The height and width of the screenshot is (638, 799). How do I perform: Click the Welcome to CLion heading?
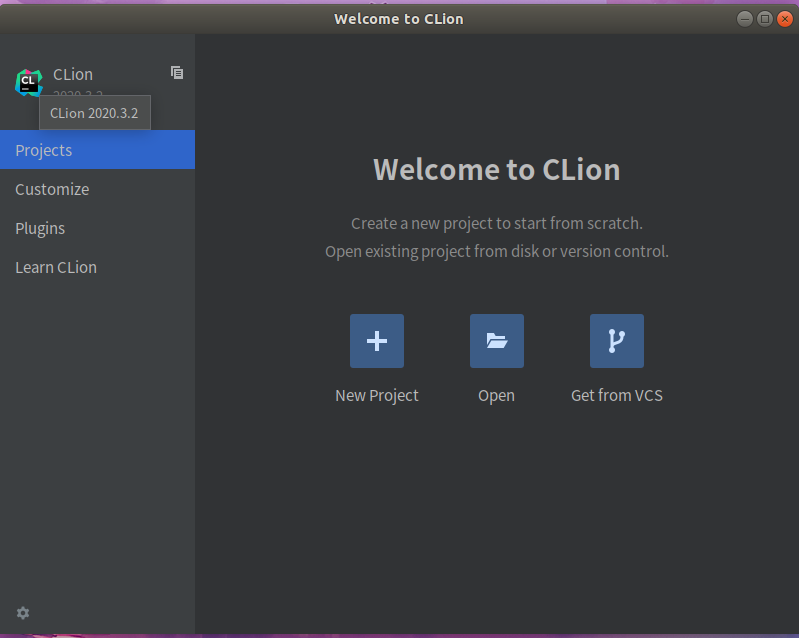(x=497, y=169)
